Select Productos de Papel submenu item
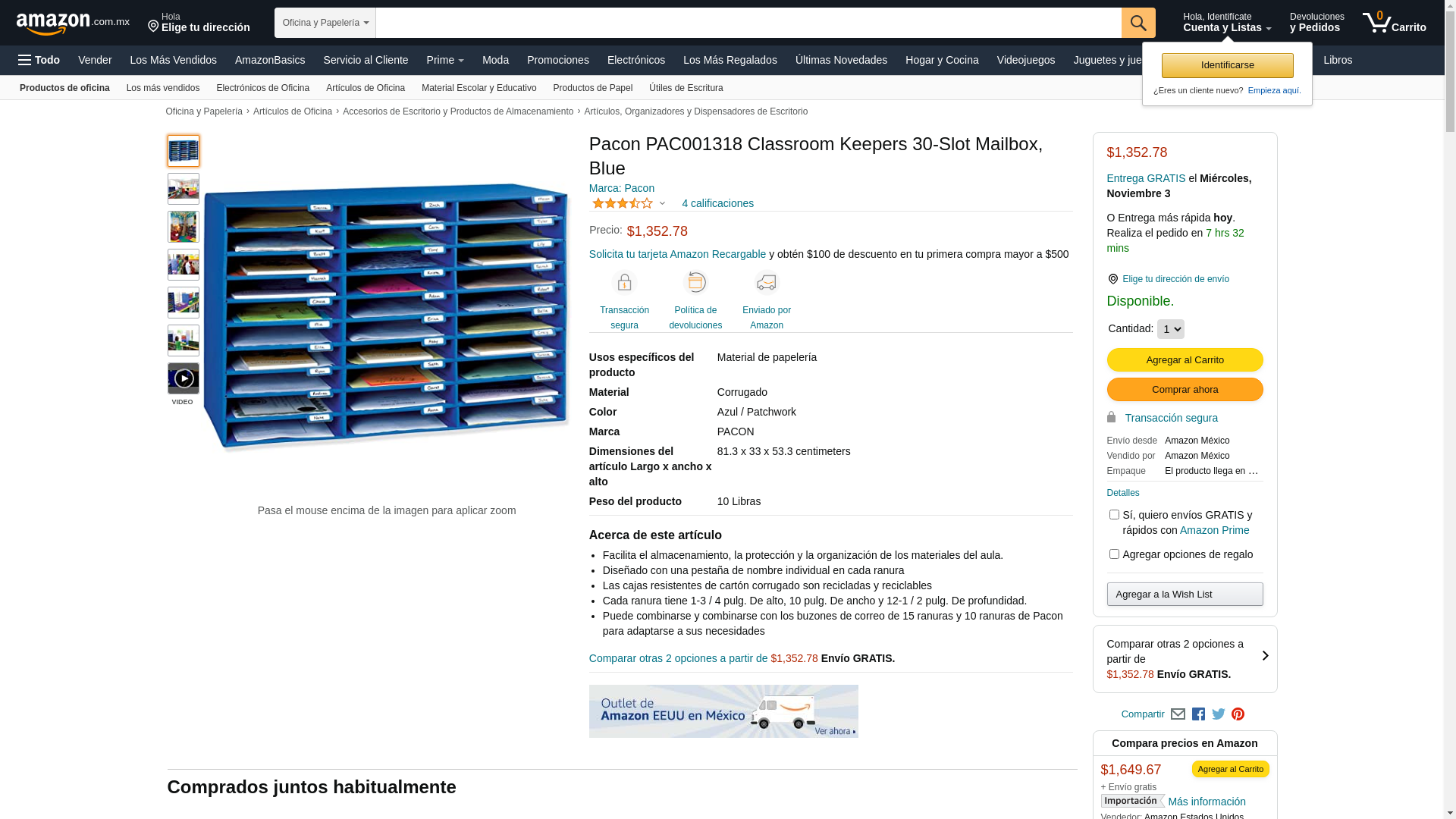 (x=593, y=88)
